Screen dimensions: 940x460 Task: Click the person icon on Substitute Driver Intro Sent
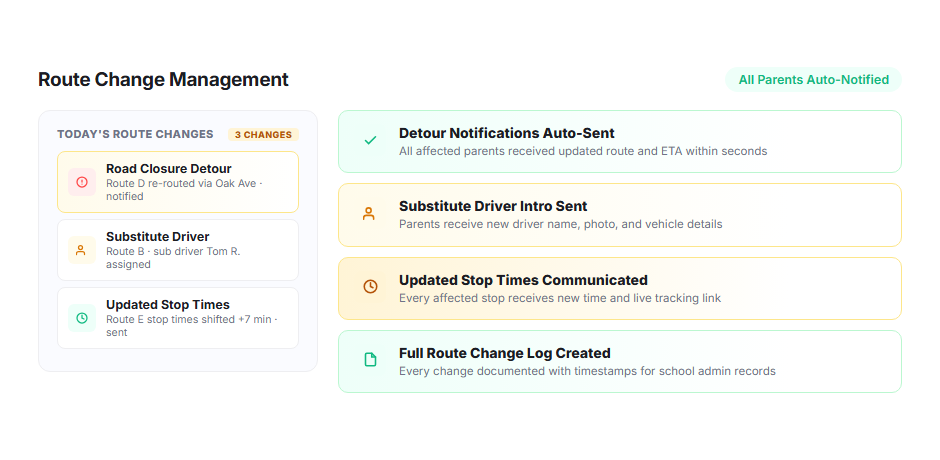[369, 214]
